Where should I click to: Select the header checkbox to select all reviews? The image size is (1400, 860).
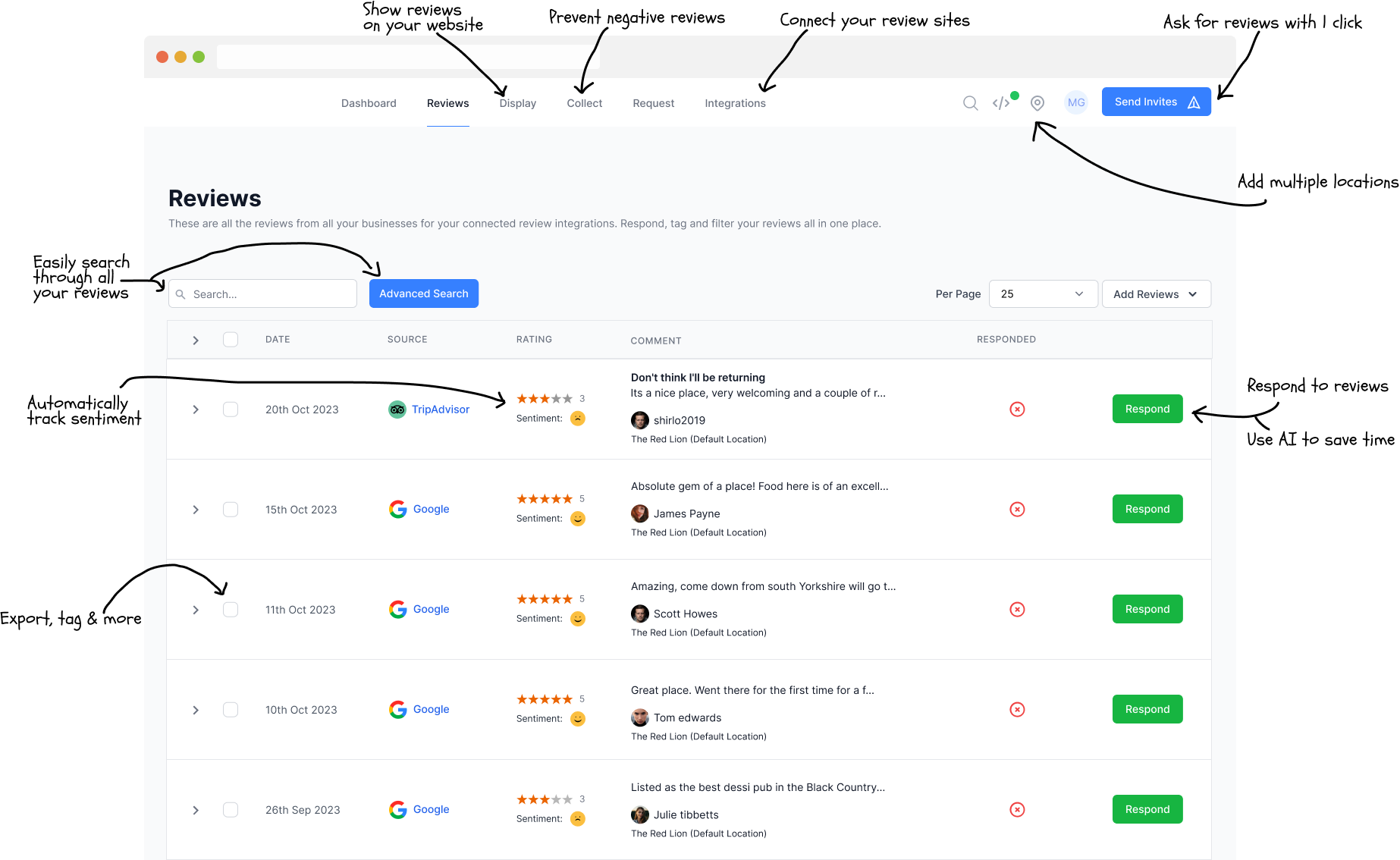[231, 340]
